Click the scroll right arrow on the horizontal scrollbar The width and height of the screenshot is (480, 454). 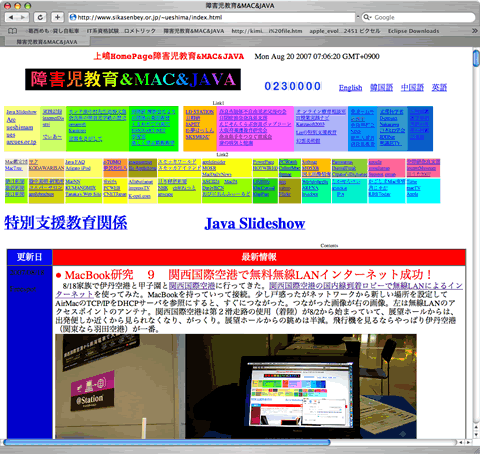point(469,442)
